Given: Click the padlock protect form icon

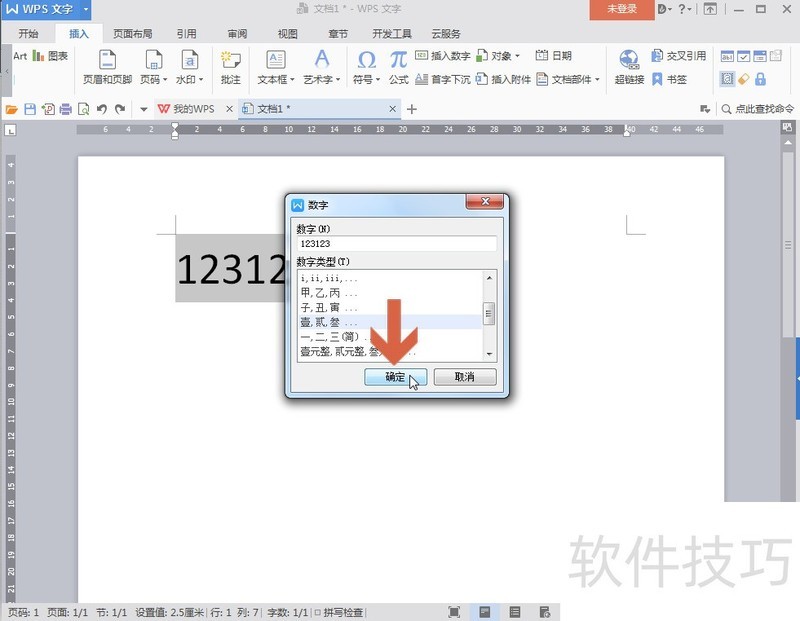Looking at the screenshot, I should click(760, 79).
